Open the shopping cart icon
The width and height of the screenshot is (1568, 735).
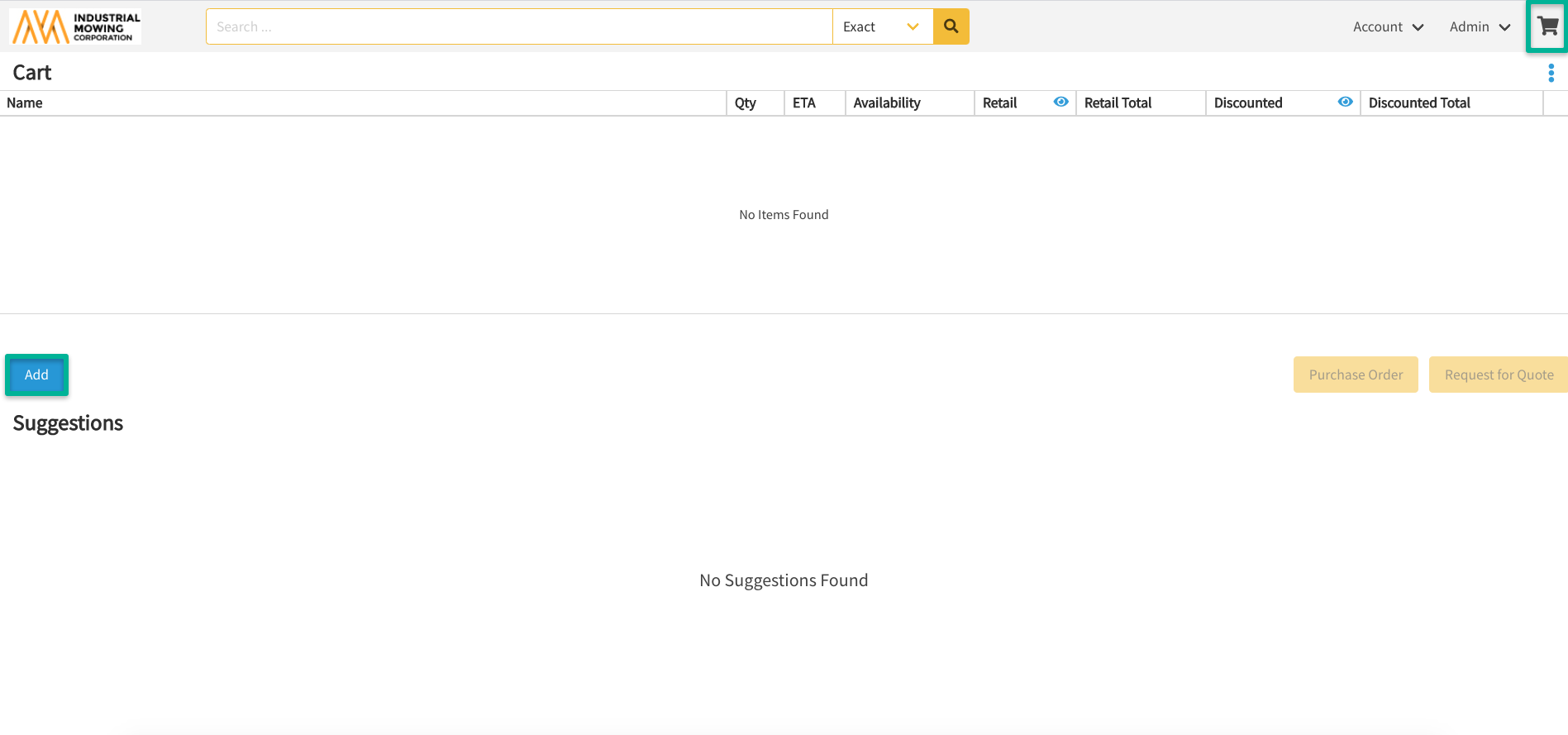[x=1547, y=26]
